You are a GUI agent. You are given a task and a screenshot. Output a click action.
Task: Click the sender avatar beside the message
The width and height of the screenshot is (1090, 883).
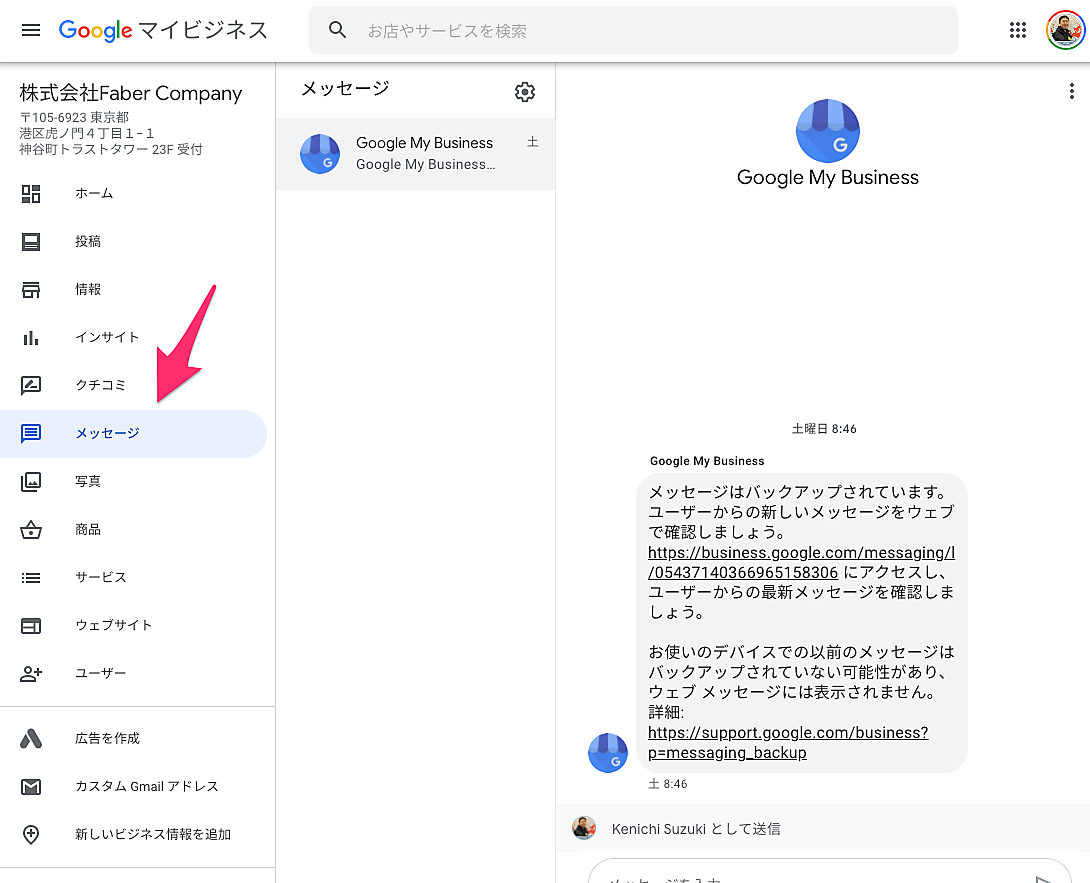coord(608,752)
